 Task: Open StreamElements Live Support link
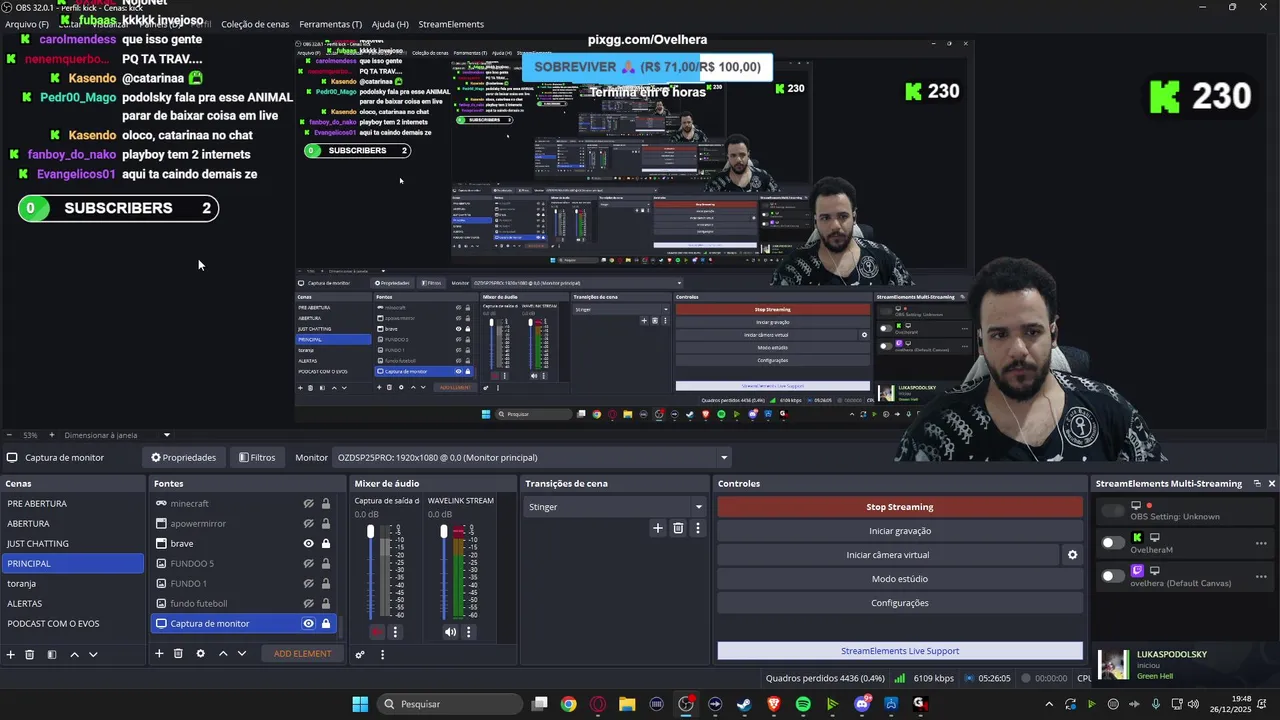900,651
